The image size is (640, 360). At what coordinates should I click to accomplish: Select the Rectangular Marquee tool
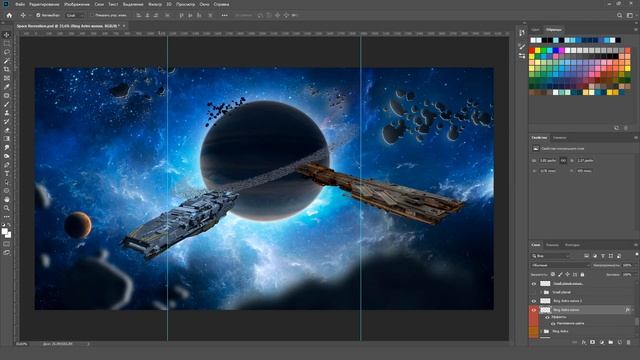[x=7, y=44]
